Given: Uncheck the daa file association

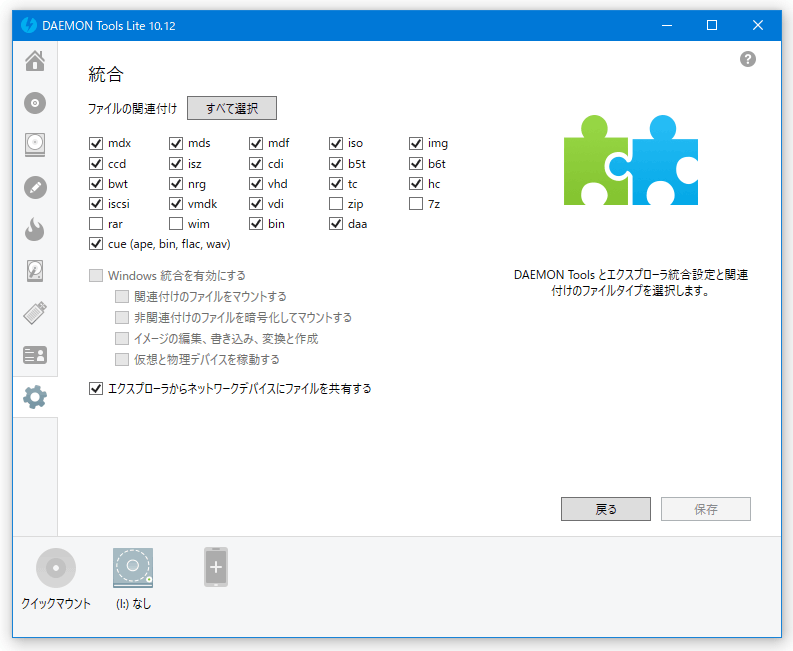Looking at the screenshot, I should click(x=336, y=224).
